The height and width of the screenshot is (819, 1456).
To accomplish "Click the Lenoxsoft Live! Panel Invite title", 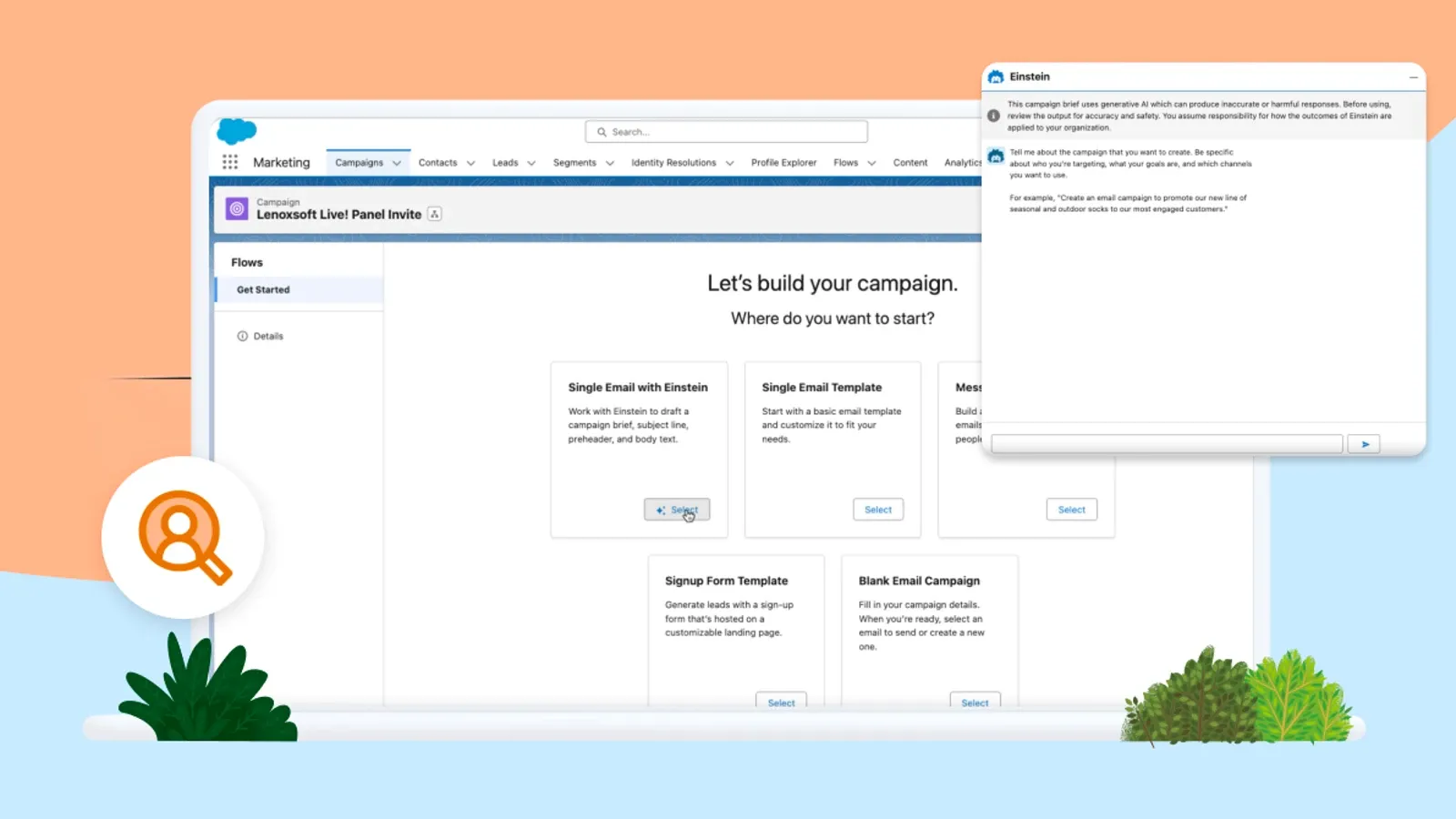I will 339,215.
